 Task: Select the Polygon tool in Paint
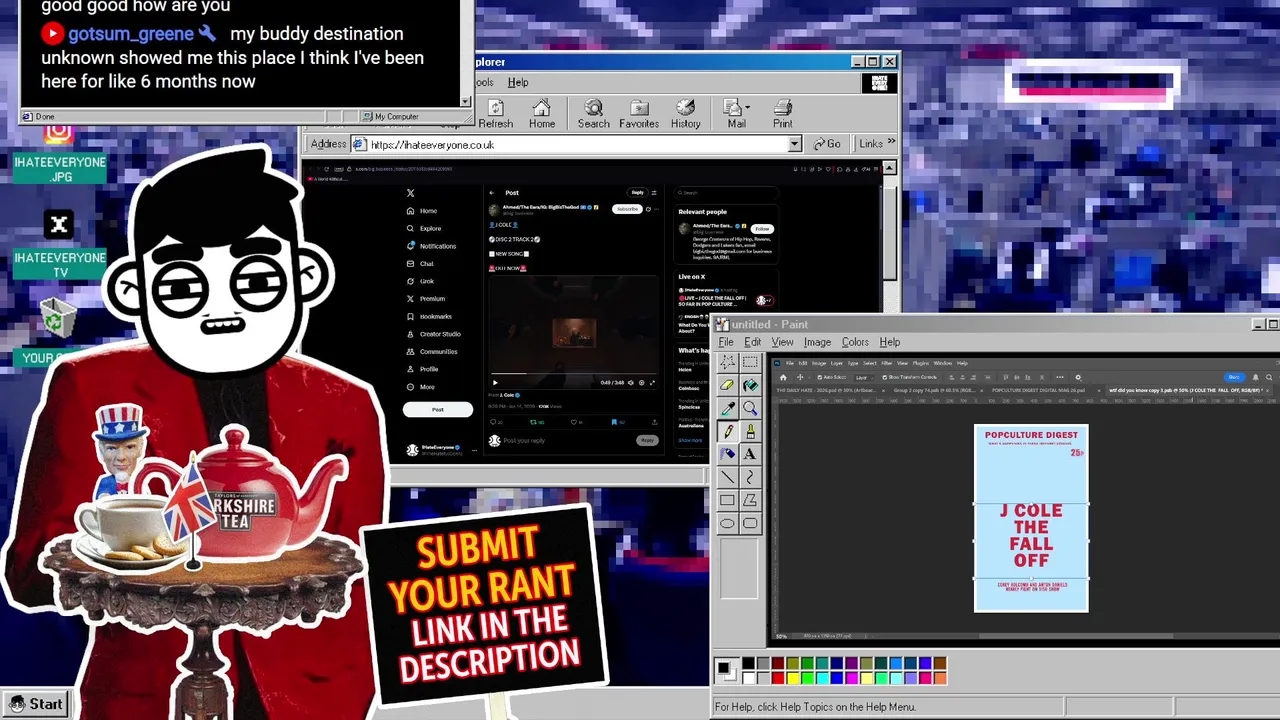tap(750, 500)
